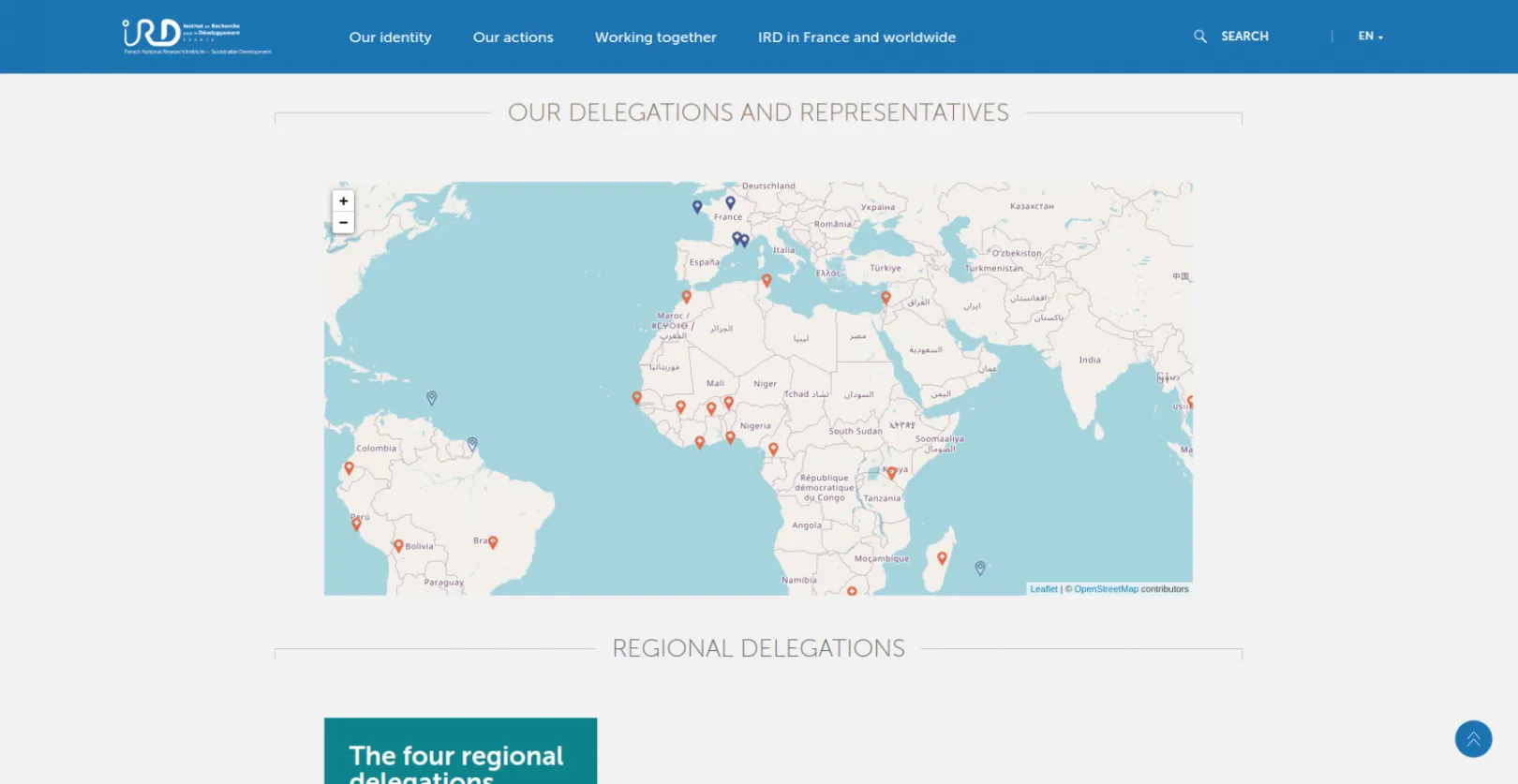Open the IRD in France and worldwide menu
The height and width of the screenshot is (784, 1518).
click(x=856, y=37)
